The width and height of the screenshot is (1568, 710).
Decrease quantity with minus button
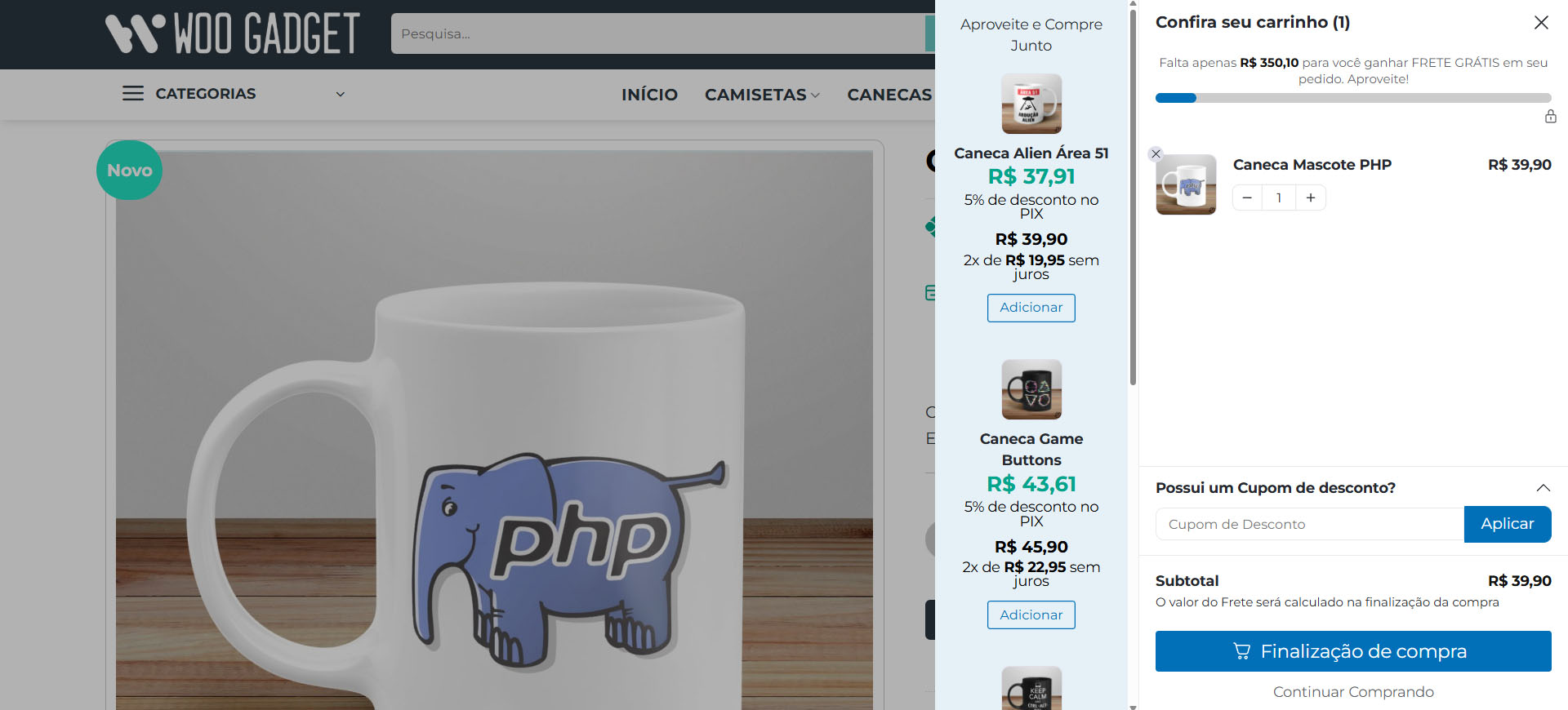1247,197
